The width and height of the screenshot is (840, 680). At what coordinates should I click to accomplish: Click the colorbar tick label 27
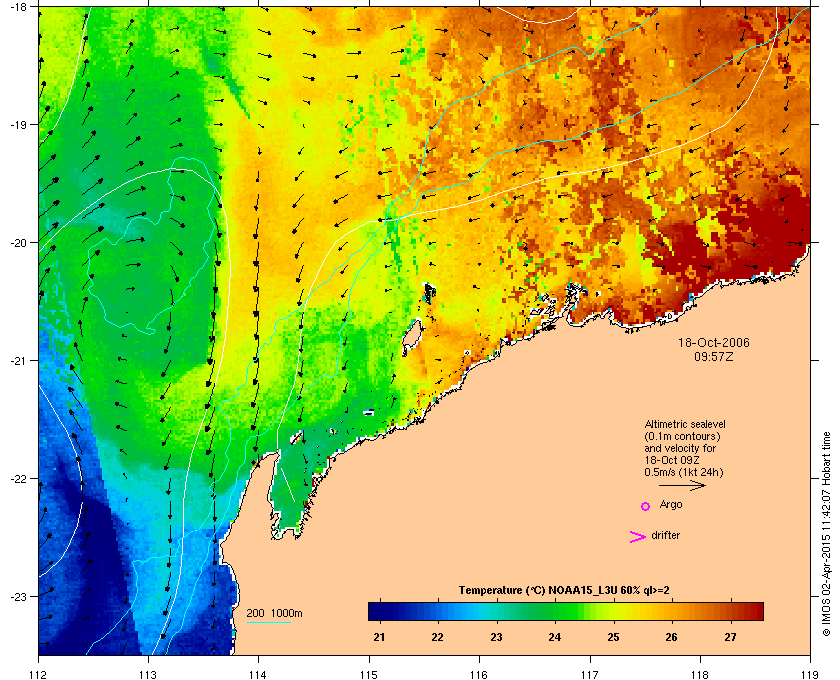730,637
